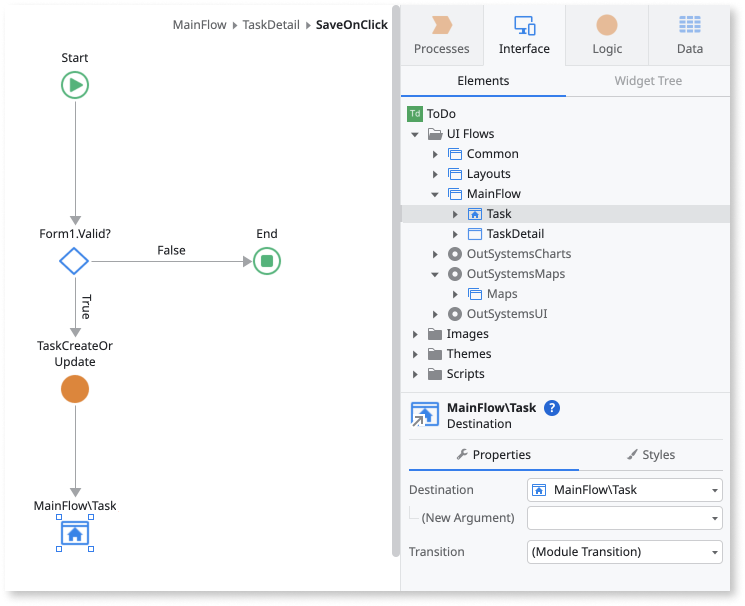Select the MainFlow\Task destination node on canvas
Viewport: 745px width, 606px height.
tap(75, 534)
